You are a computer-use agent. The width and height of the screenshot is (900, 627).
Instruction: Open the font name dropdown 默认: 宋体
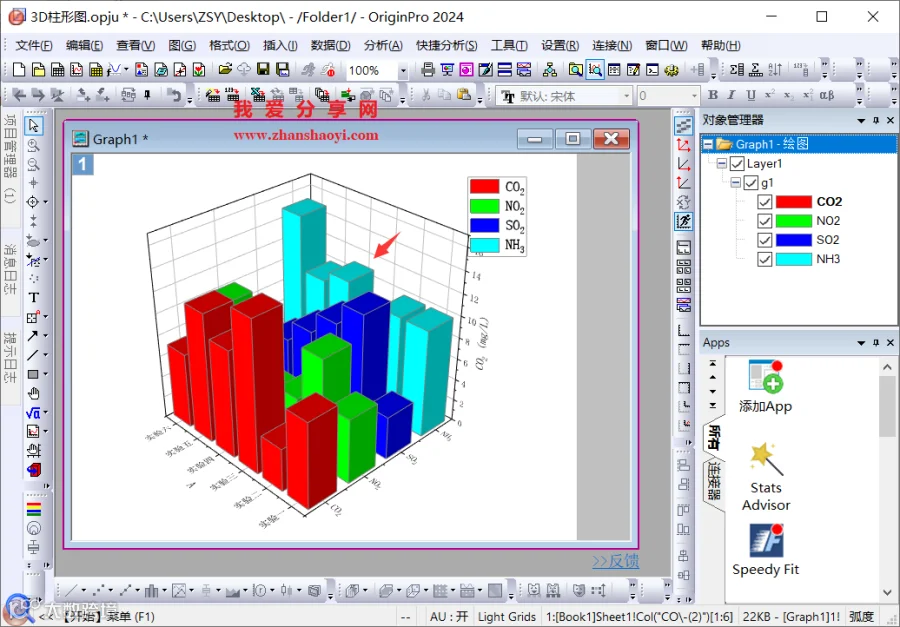tap(627, 96)
